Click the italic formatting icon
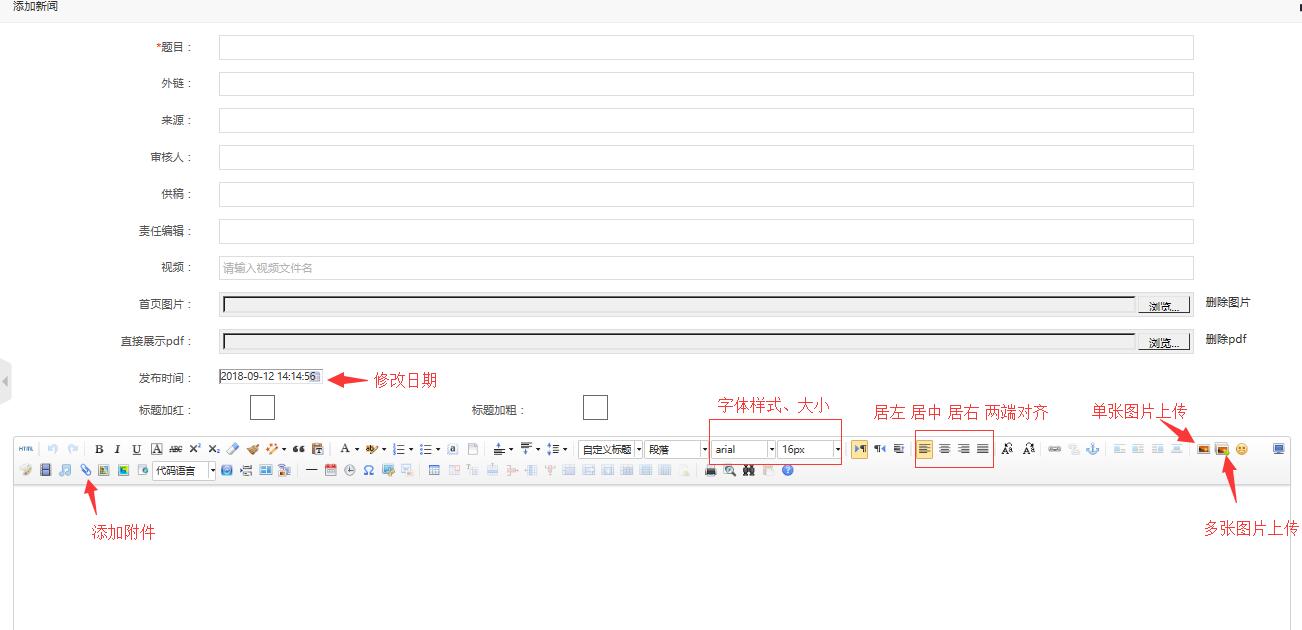This screenshot has height=630, width=1302. click(x=117, y=450)
